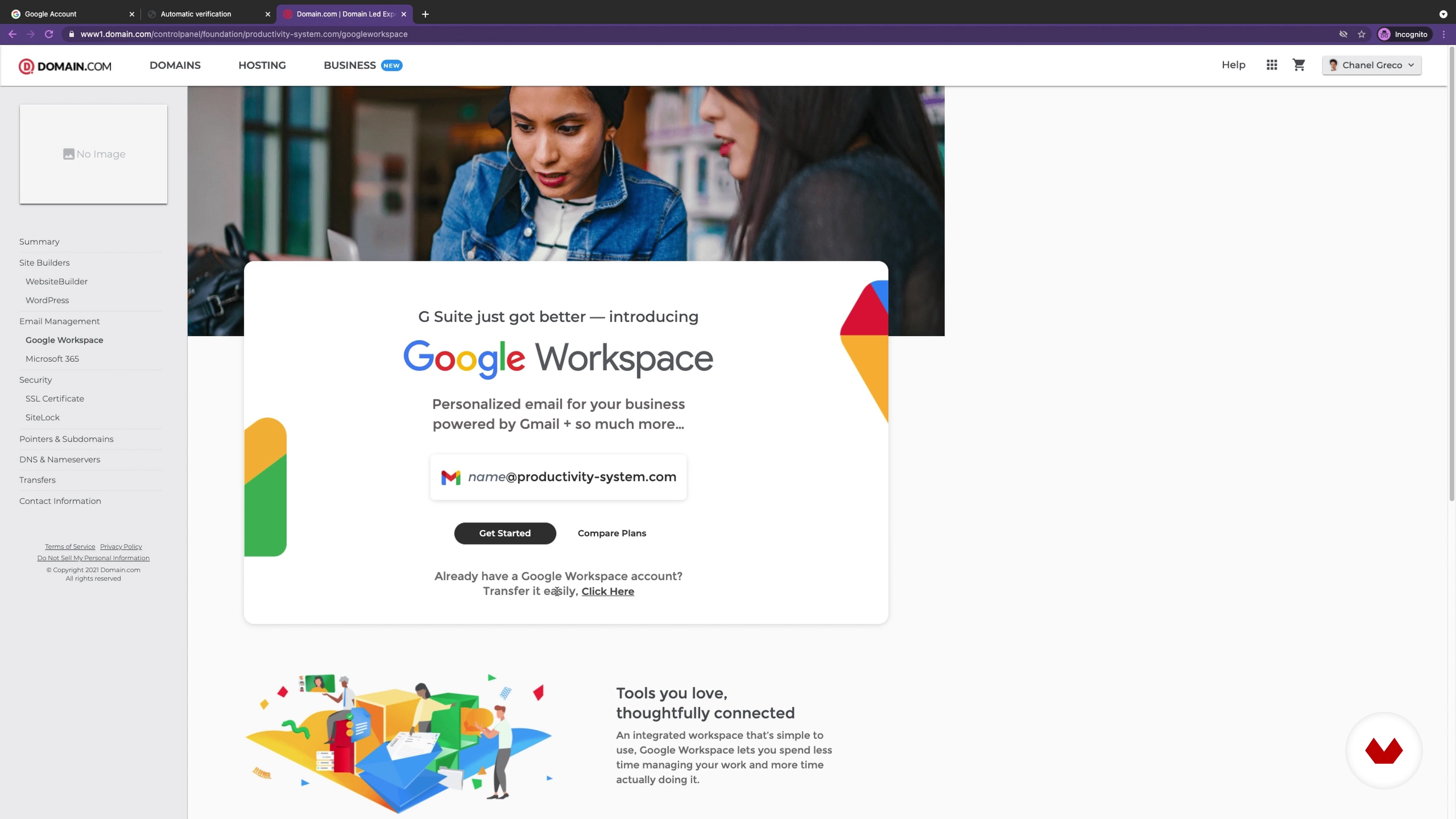Select Google Workspace in the sidebar
Image resolution: width=1456 pixels, height=819 pixels.
coord(64,340)
